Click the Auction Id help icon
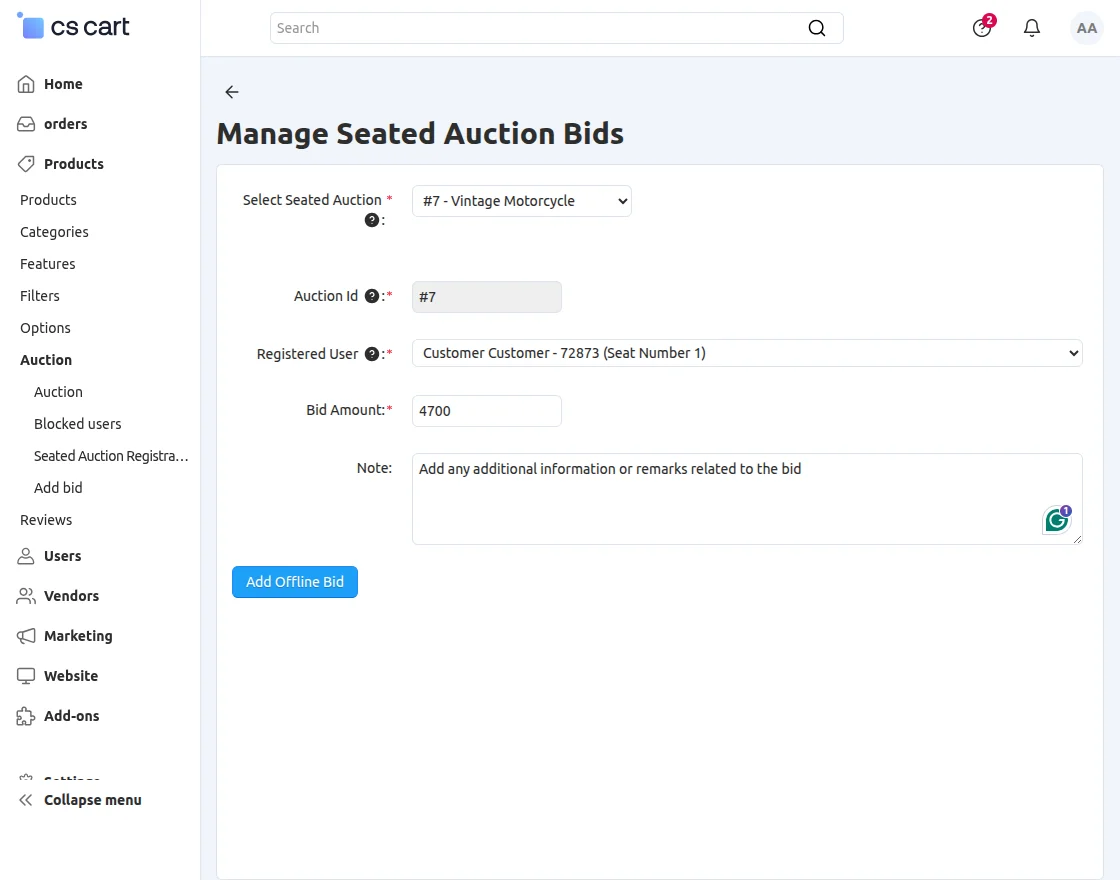The image size is (1120, 880). point(371,296)
